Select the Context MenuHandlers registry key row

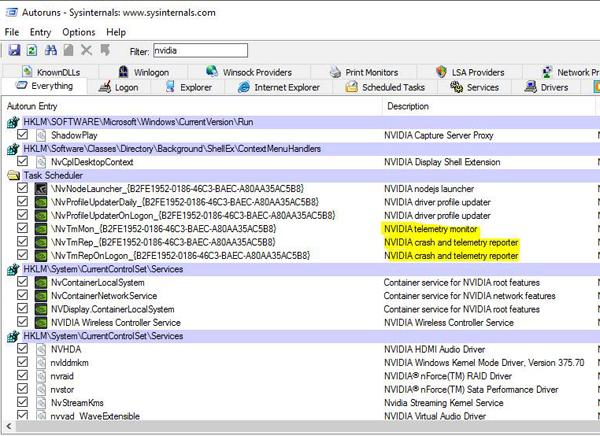pyautogui.click(x=300, y=149)
